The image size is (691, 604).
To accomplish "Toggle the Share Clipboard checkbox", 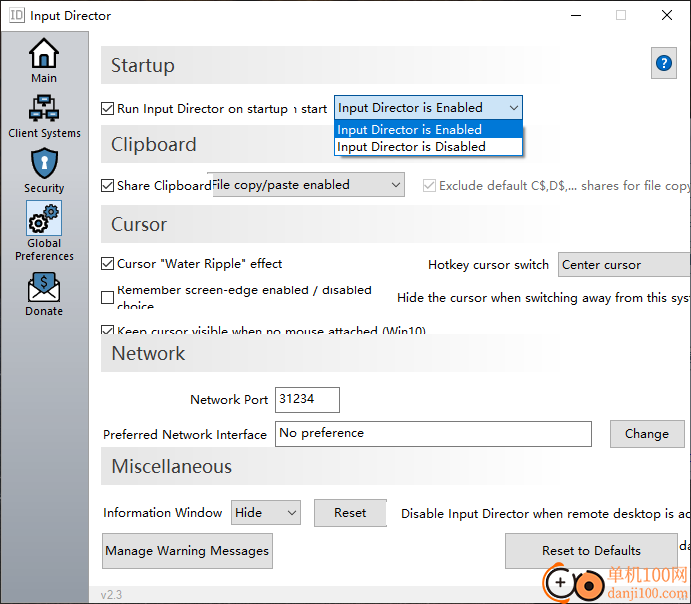I will click(x=108, y=185).
